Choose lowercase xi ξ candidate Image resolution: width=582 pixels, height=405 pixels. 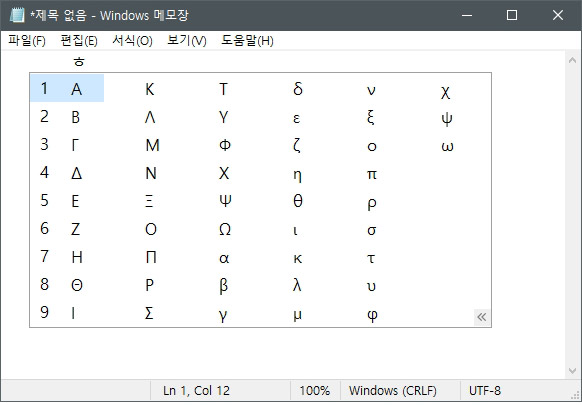click(370, 118)
